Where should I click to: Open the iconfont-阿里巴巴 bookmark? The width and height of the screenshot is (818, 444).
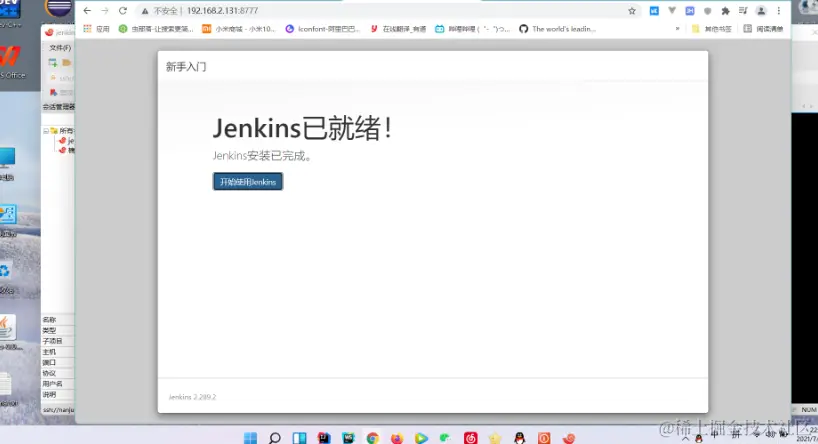(323, 29)
